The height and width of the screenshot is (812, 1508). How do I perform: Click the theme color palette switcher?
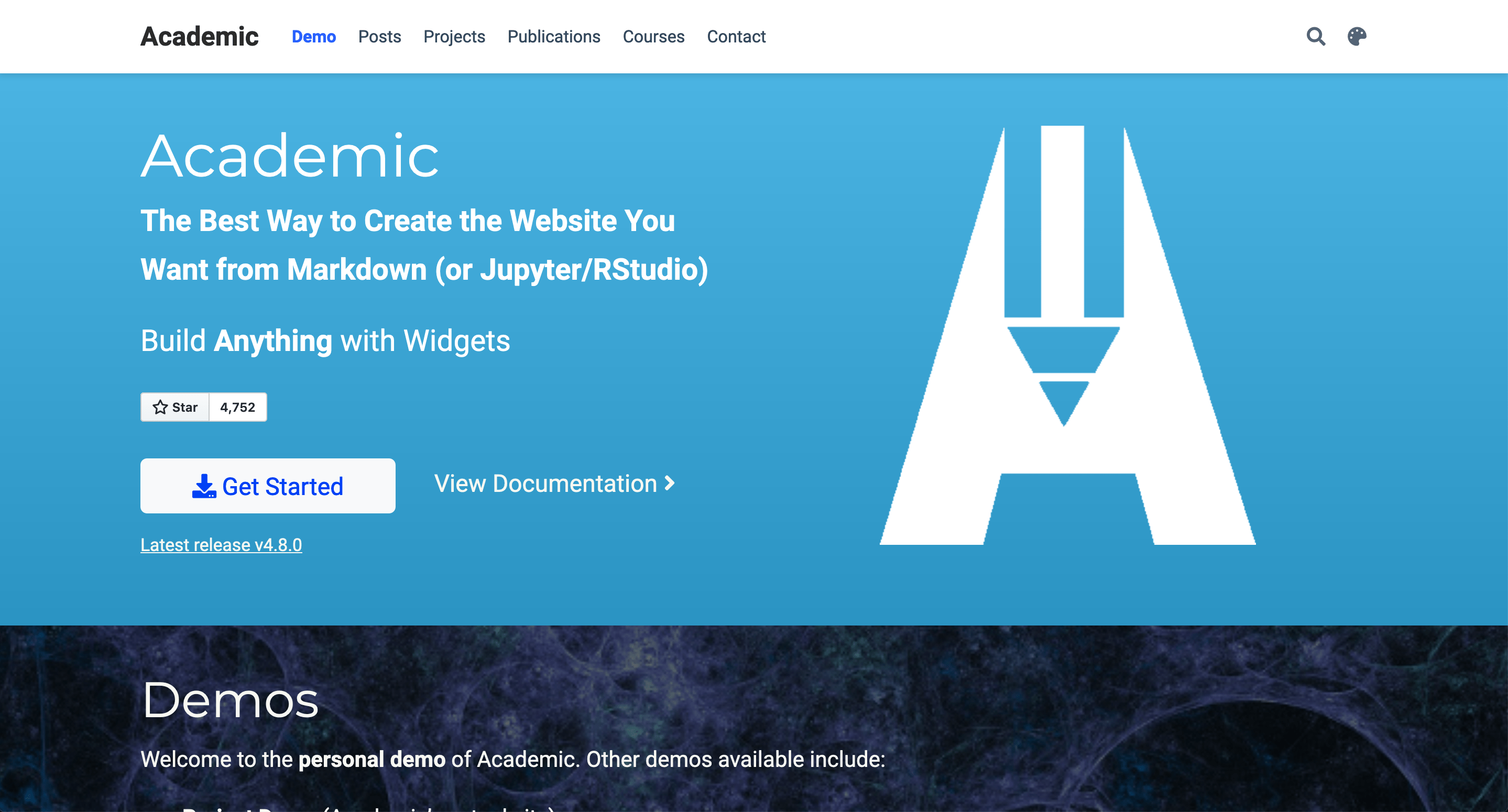point(1356,36)
